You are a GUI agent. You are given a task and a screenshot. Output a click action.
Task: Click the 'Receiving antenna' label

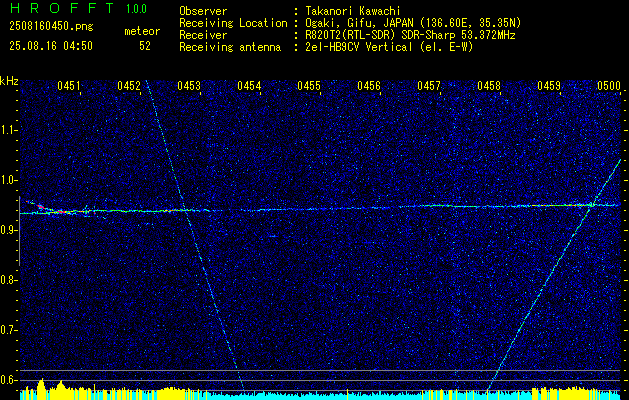click(x=230, y=47)
